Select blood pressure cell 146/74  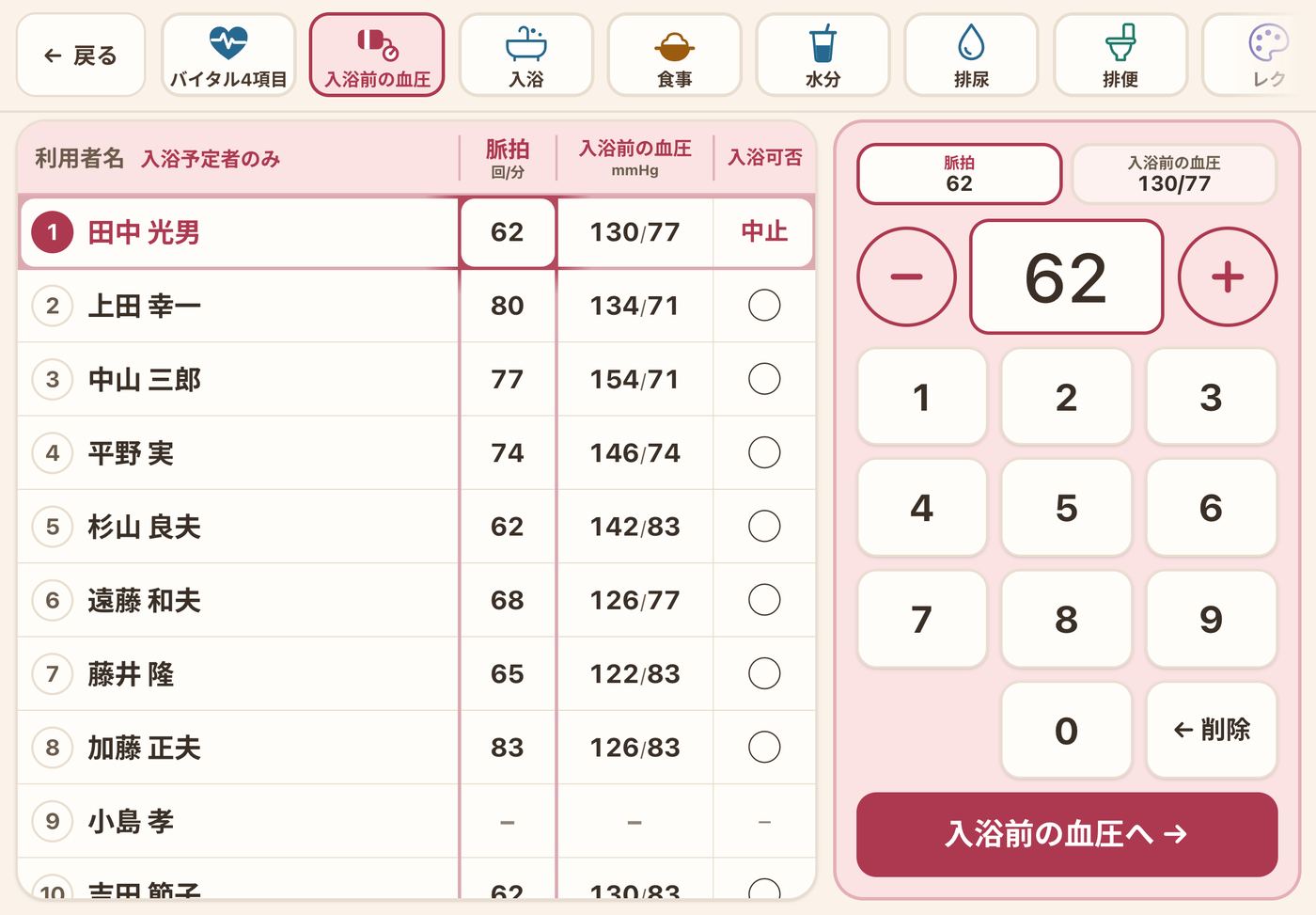(634, 452)
